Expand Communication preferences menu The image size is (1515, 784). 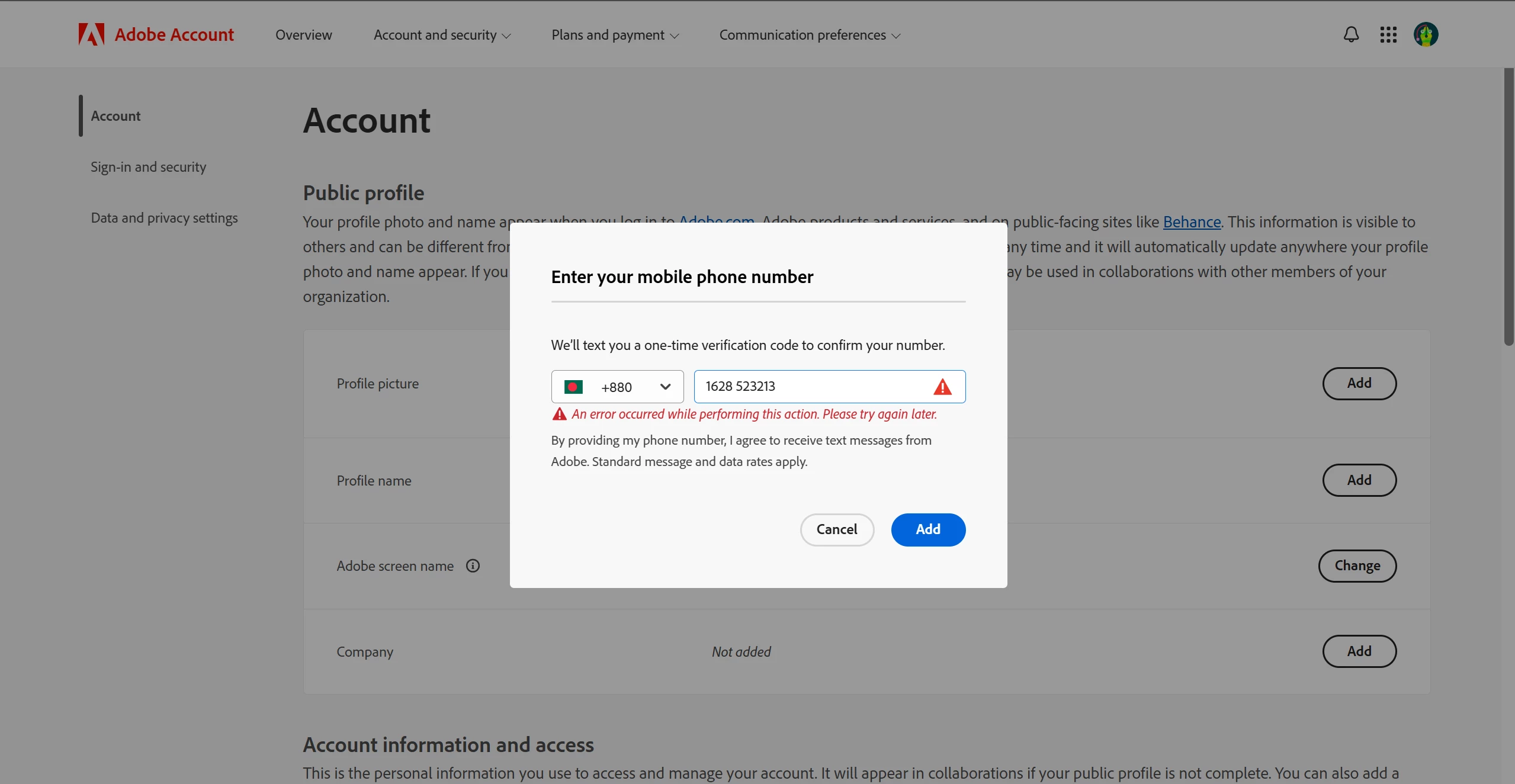coord(810,35)
